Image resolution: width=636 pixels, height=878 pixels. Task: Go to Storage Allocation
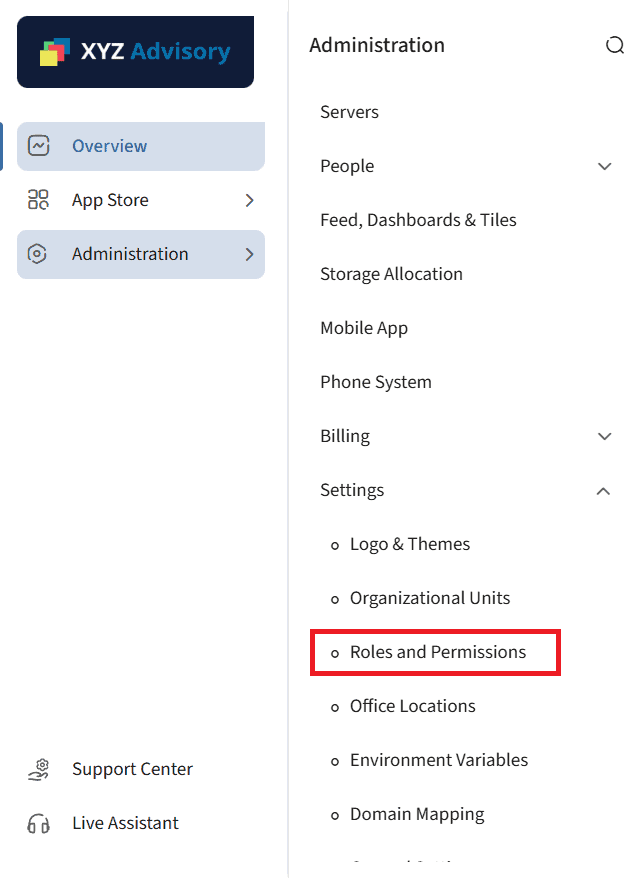(391, 274)
